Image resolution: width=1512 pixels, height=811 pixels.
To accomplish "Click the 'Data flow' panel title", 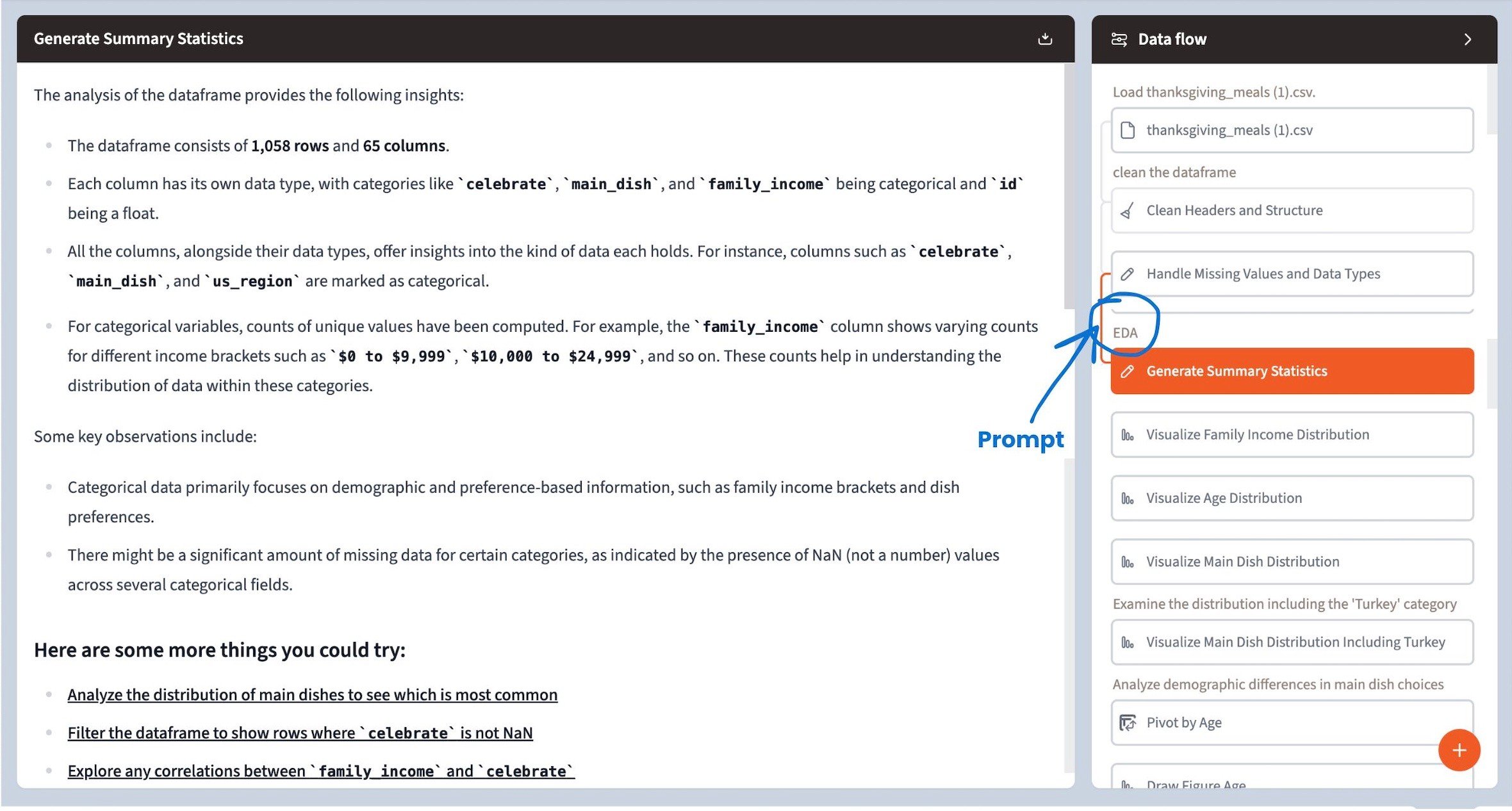I will (1172, 40).
